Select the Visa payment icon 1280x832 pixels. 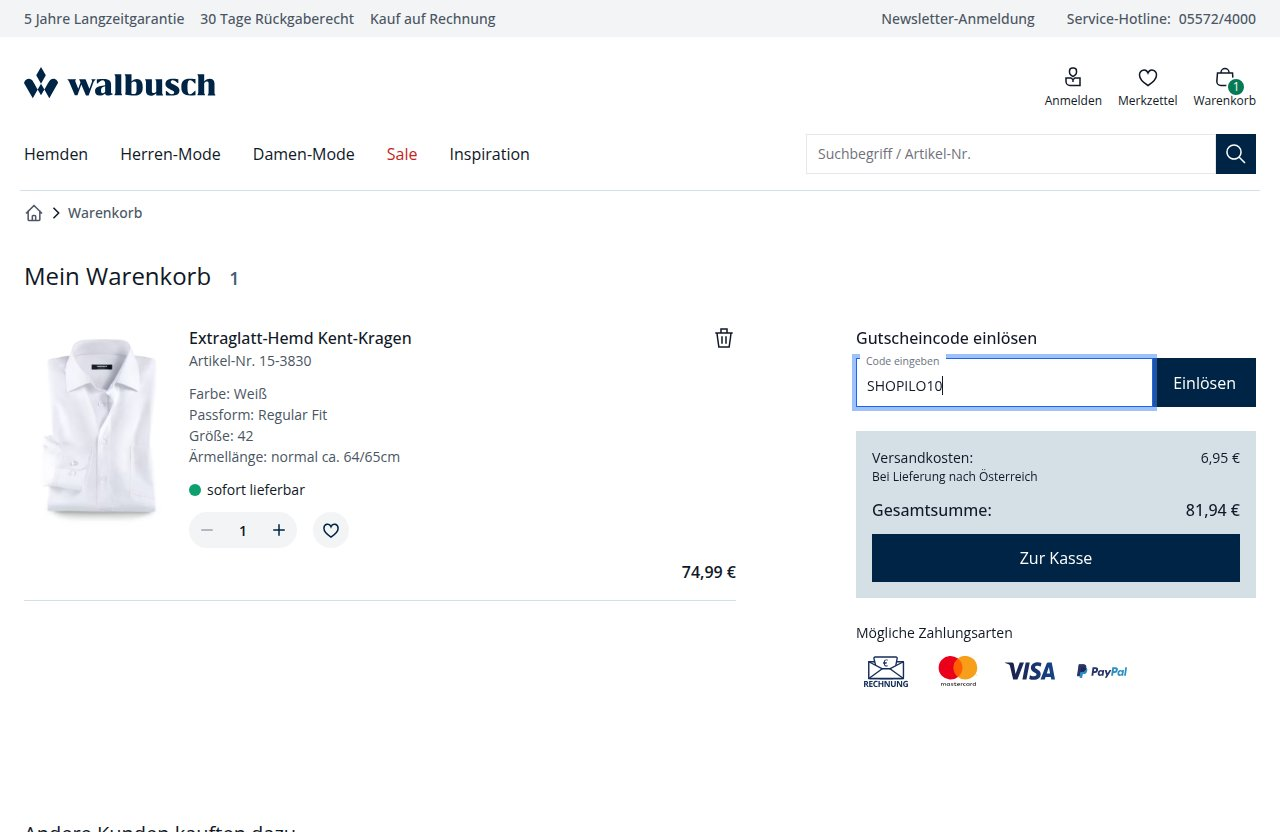pyautogui.click(x=1030, y=671)
